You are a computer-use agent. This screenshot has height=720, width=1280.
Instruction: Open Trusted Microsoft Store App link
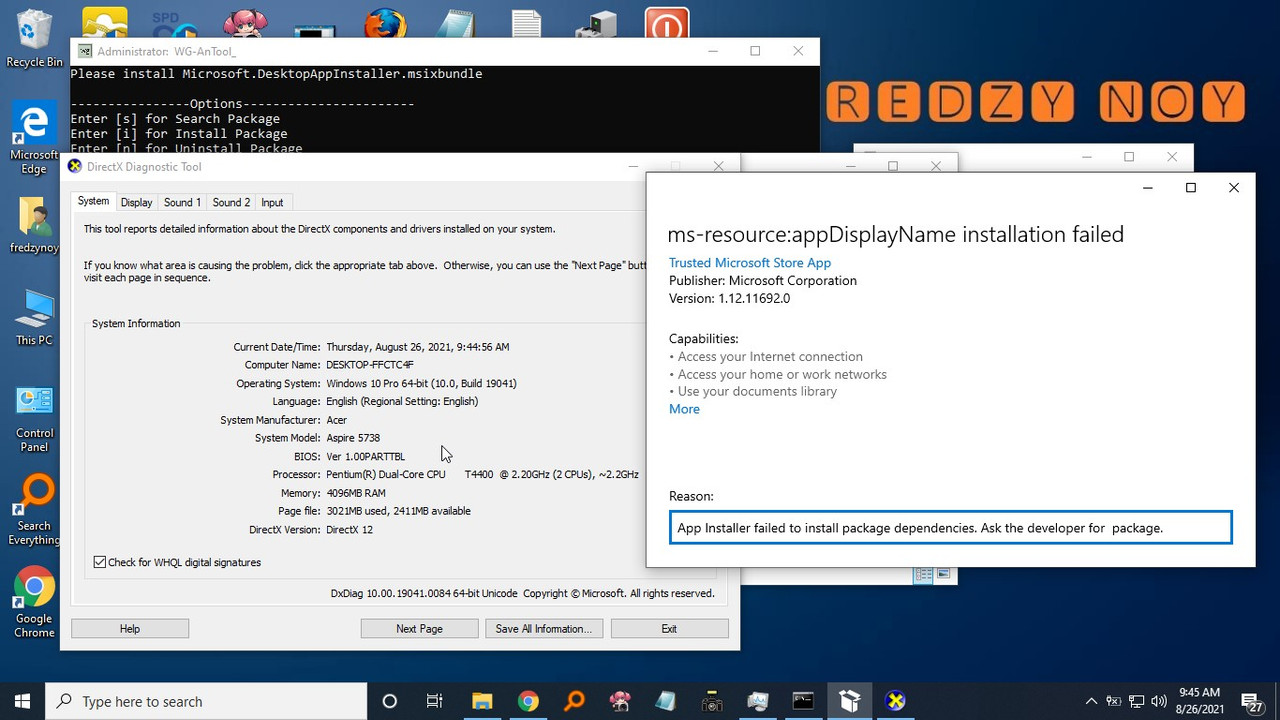coord(750,263)
